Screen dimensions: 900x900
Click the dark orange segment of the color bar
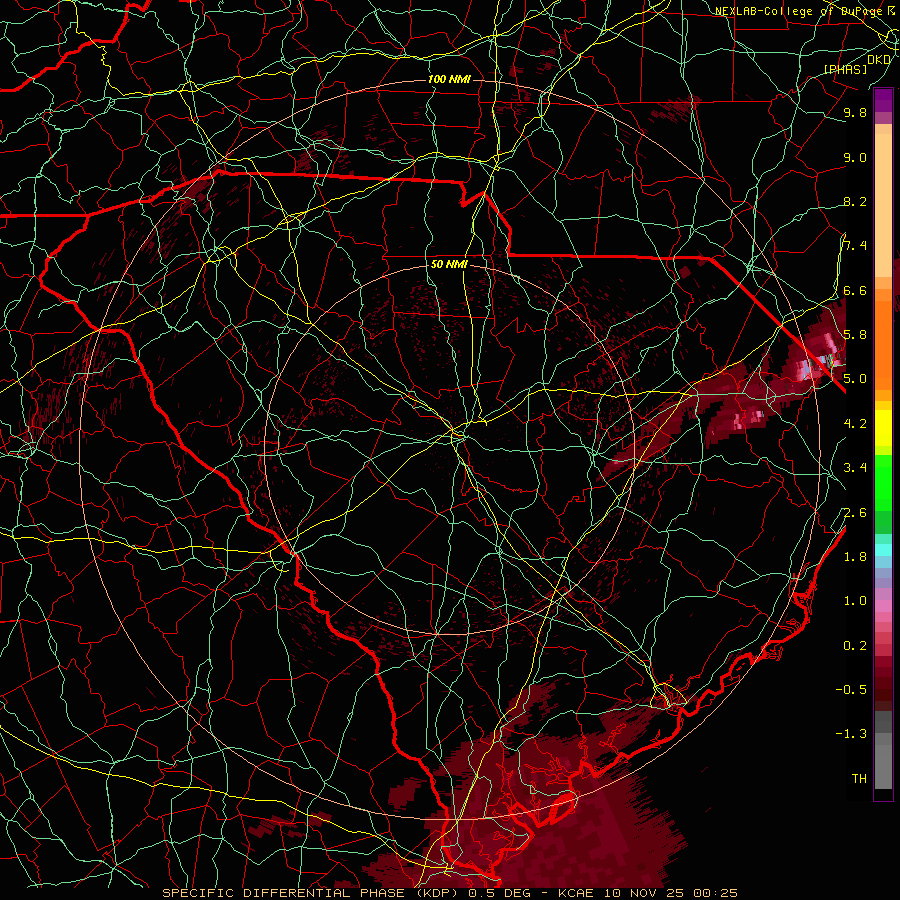coord(883,345)
